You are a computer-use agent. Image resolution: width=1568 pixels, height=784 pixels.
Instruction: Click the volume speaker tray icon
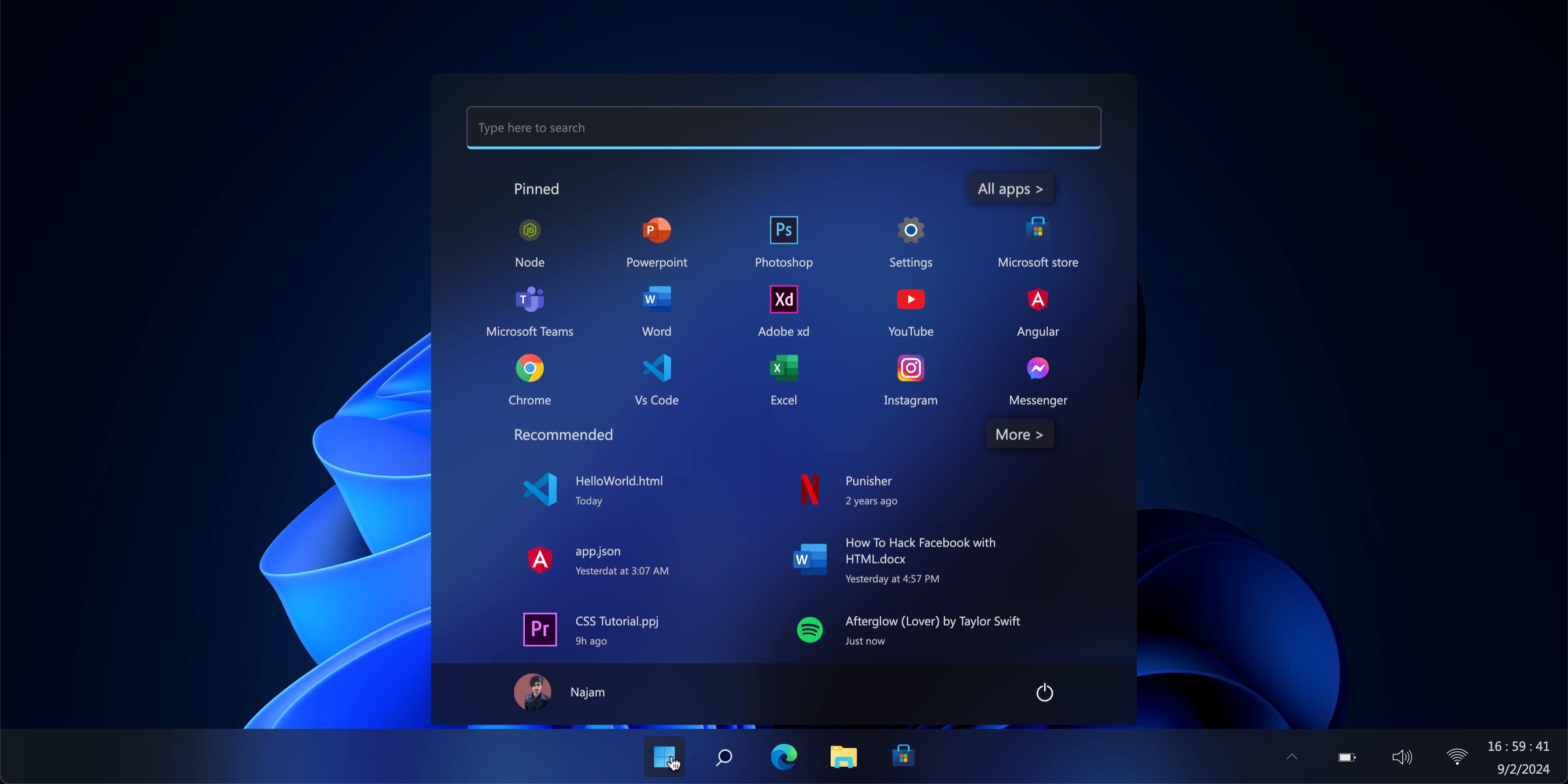[x=1402, y=757]
